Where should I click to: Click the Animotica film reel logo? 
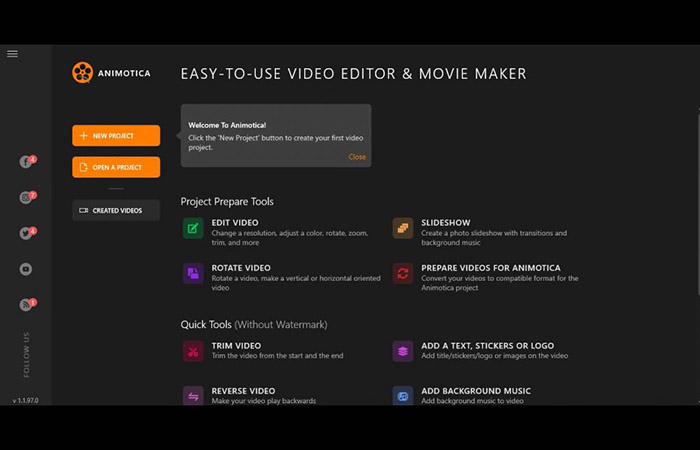83,73
